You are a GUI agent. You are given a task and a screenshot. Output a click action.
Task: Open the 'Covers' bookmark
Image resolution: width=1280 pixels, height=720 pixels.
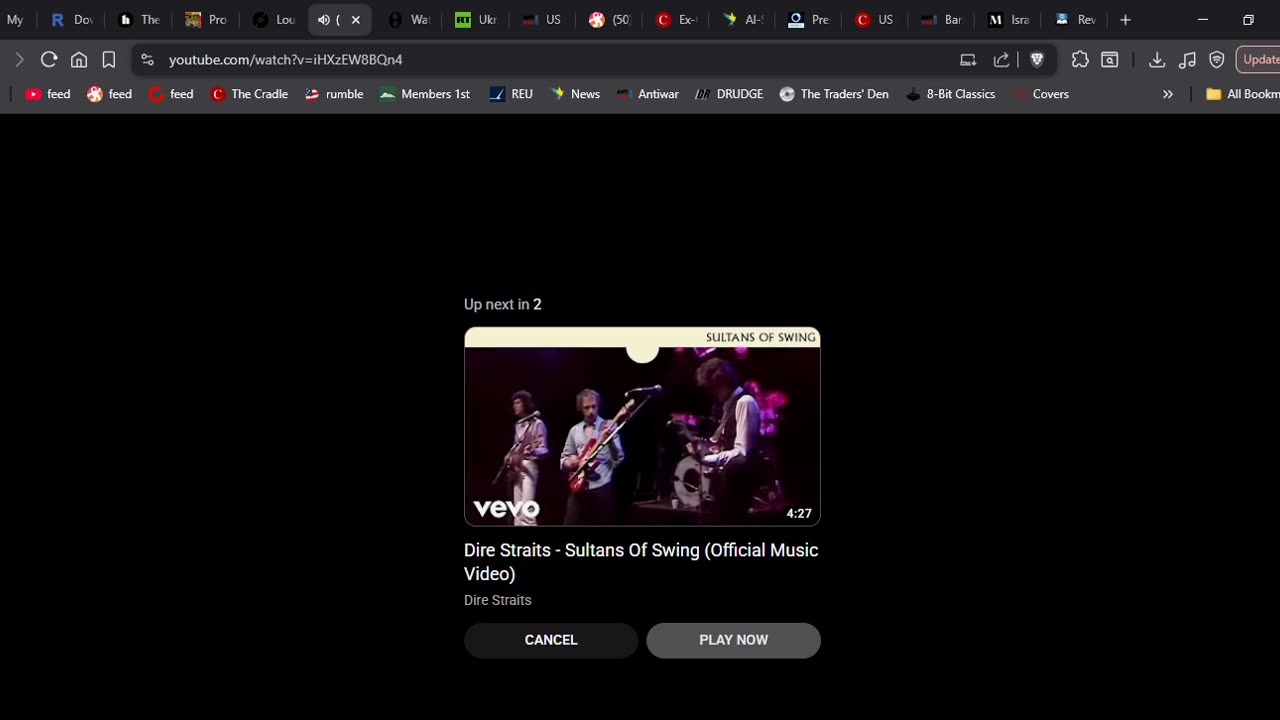click(x=1041, y=94)
